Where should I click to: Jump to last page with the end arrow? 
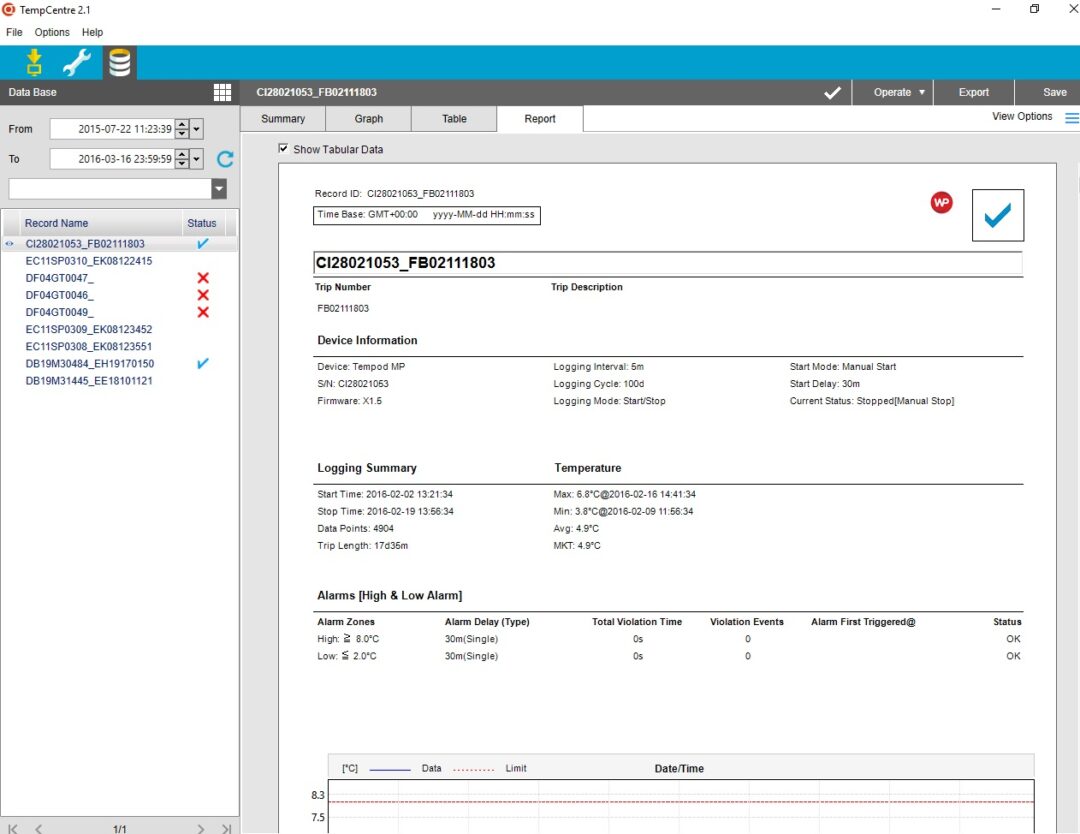(224, 827)
